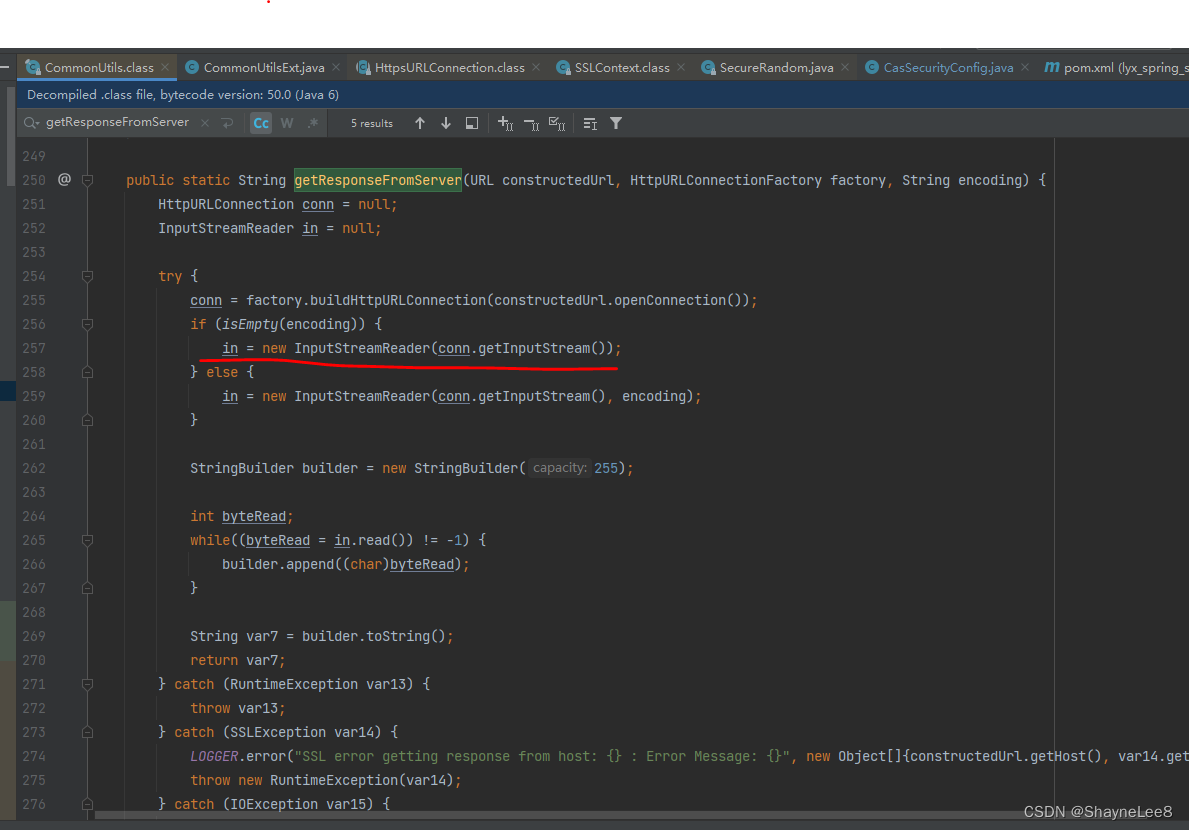The image size is (1189, 830).
Task: Open search results in Find window
Action: point(472,123)
